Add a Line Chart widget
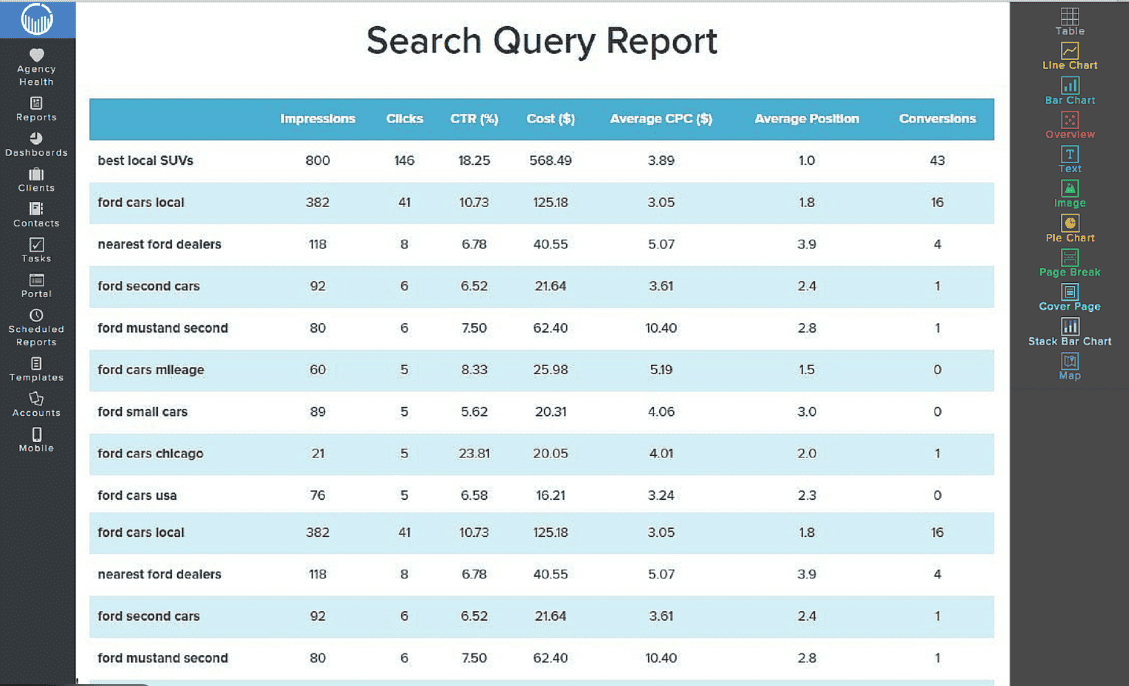This screenshot has height=686, width=1129. point(1069,51)
